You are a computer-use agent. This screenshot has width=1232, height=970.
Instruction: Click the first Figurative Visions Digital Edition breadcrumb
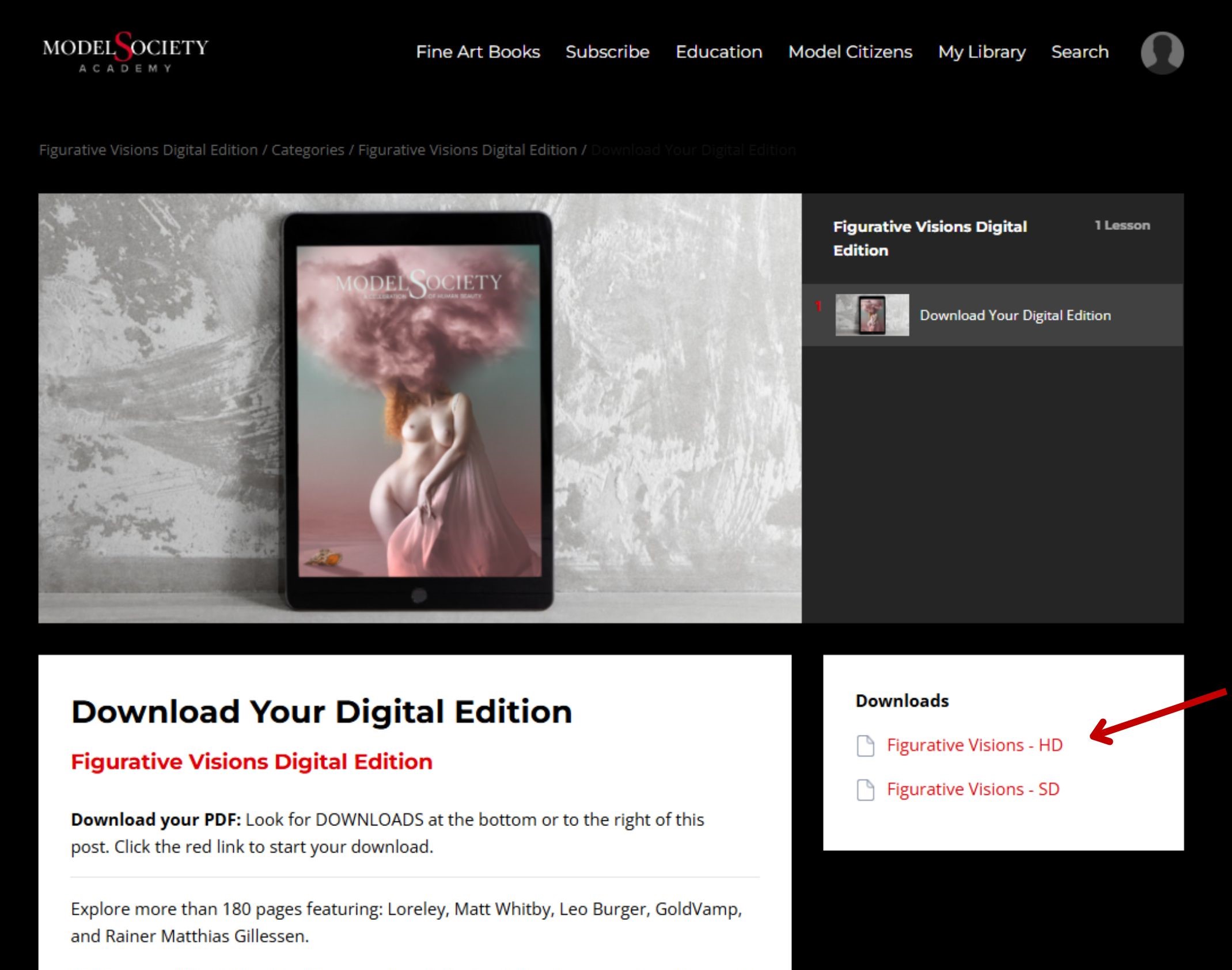click(x=148, y=150)
